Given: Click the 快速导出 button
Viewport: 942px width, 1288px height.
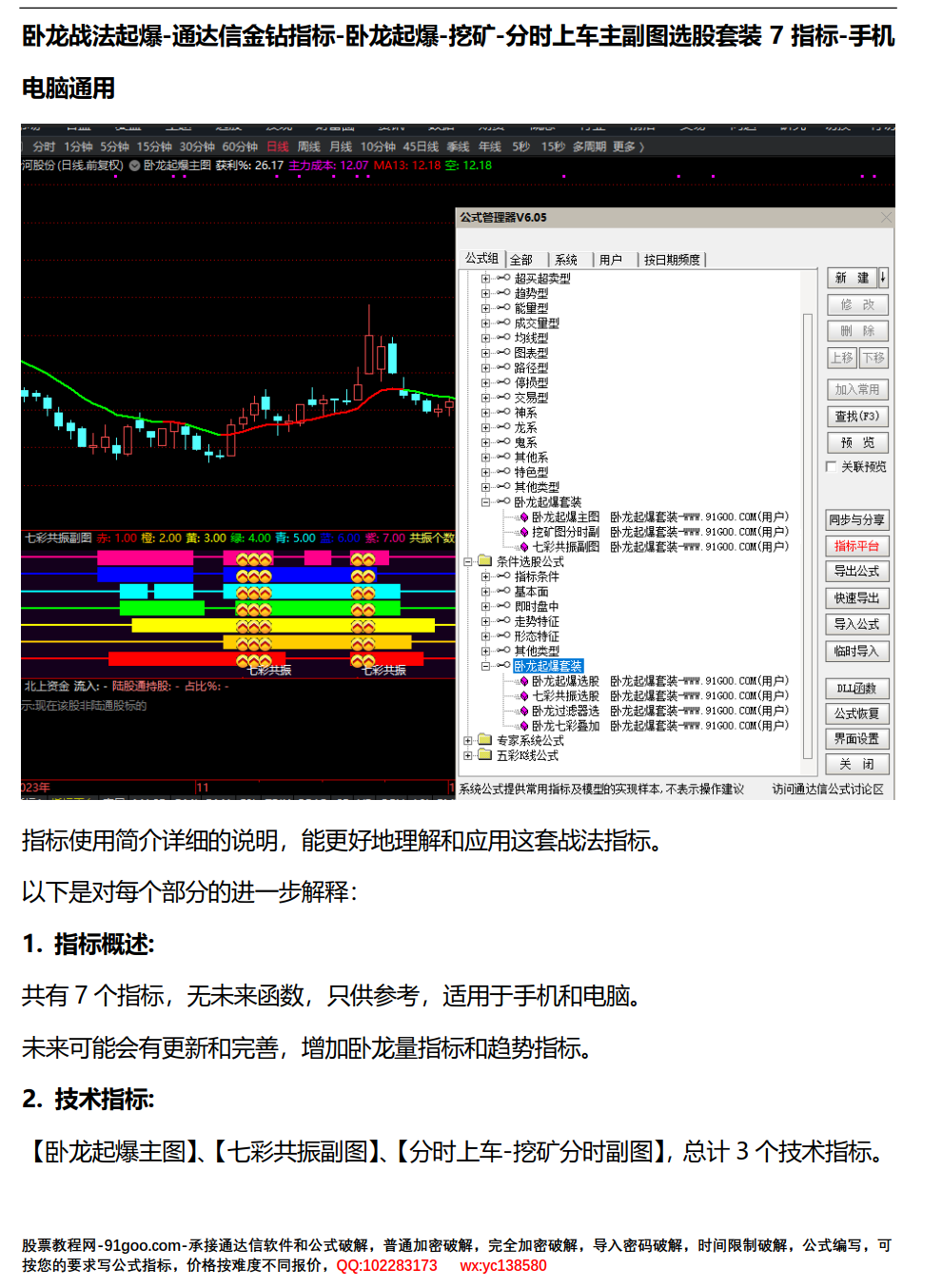Looking at the screenshot, I should [x=857, y=598].
